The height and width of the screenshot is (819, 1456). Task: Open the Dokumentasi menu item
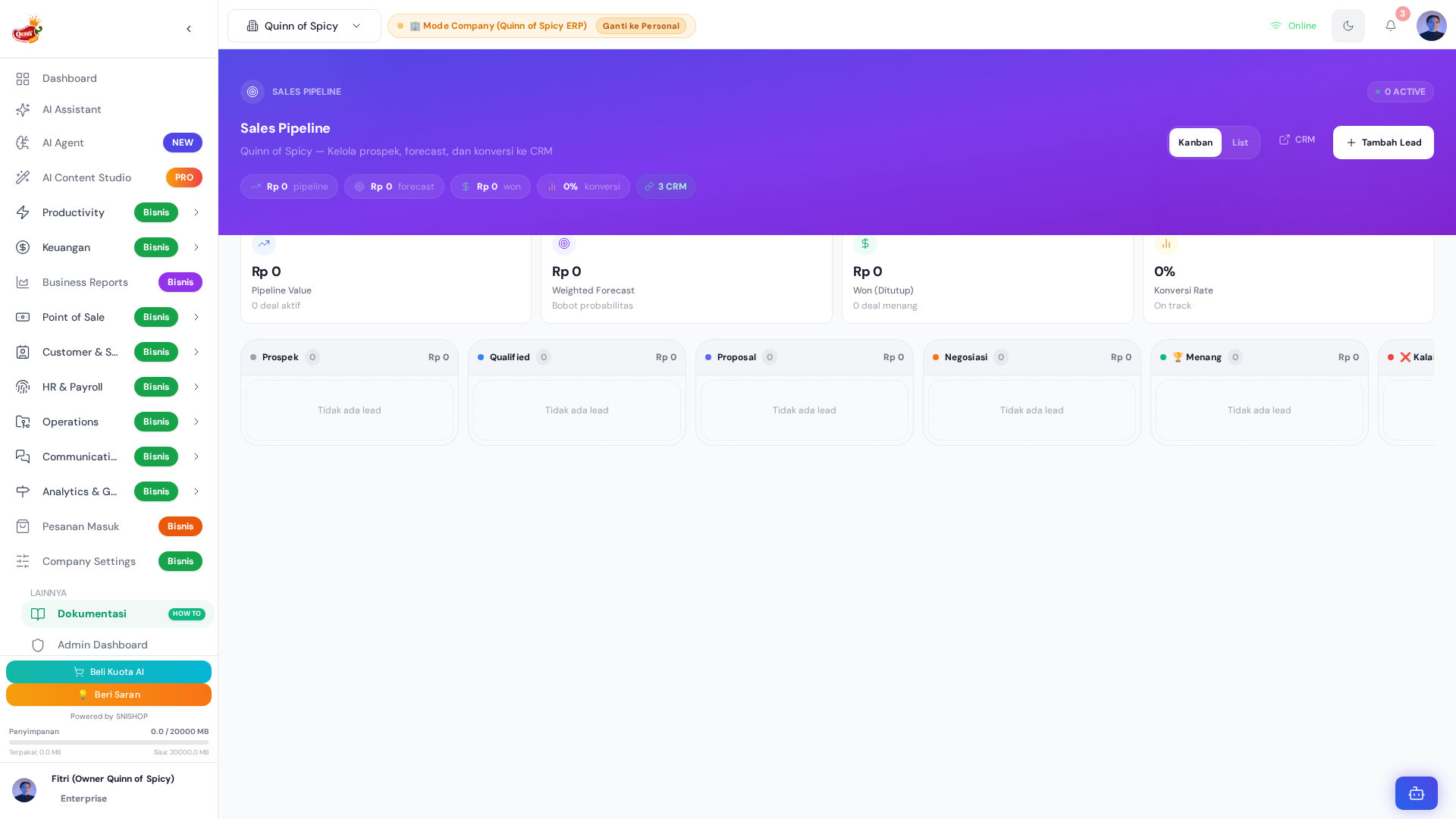pyautogui.click(x=118, y=614)
